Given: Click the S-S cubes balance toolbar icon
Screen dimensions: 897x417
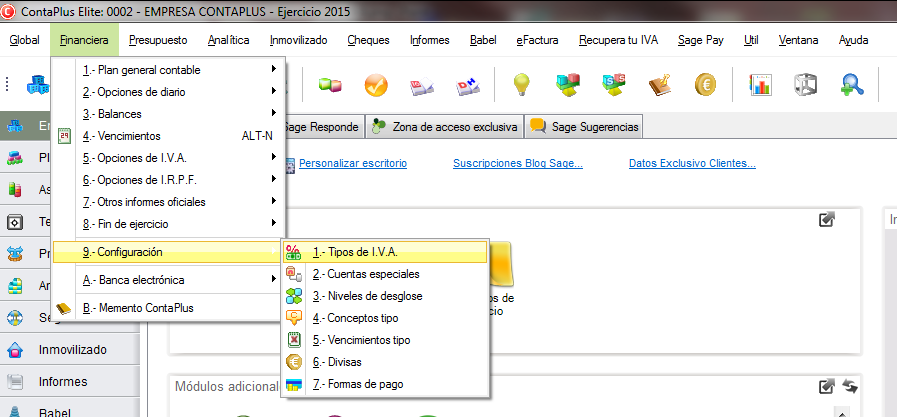Looking at the screenshot, I should (614, 85).
